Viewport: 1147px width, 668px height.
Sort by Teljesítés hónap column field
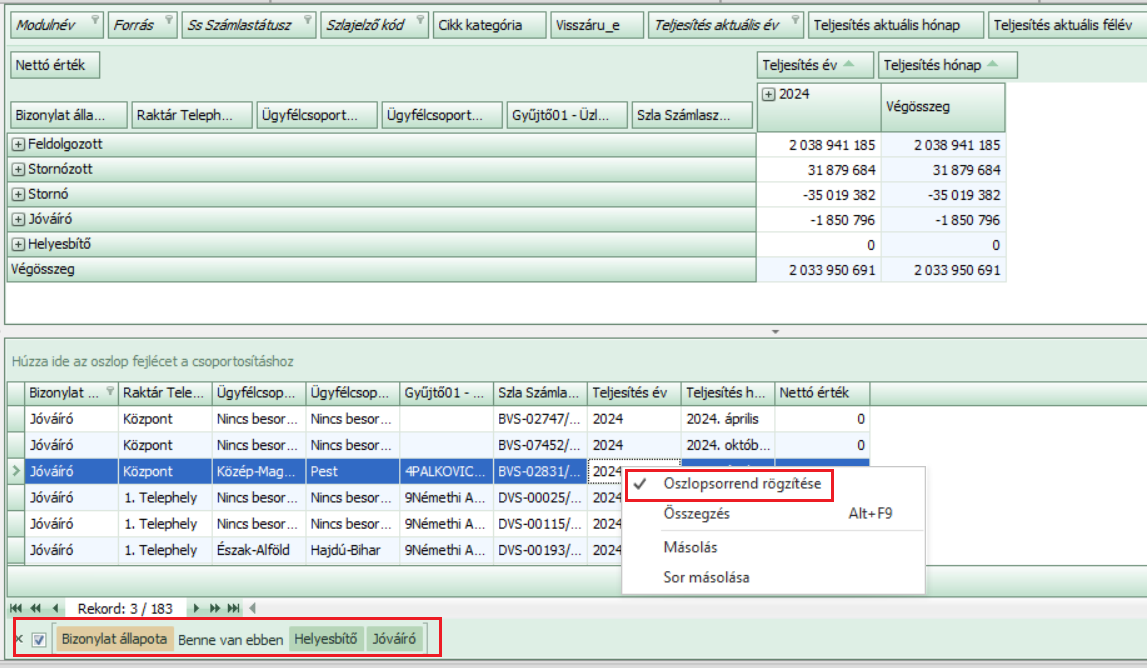click(x=947, y=66)
